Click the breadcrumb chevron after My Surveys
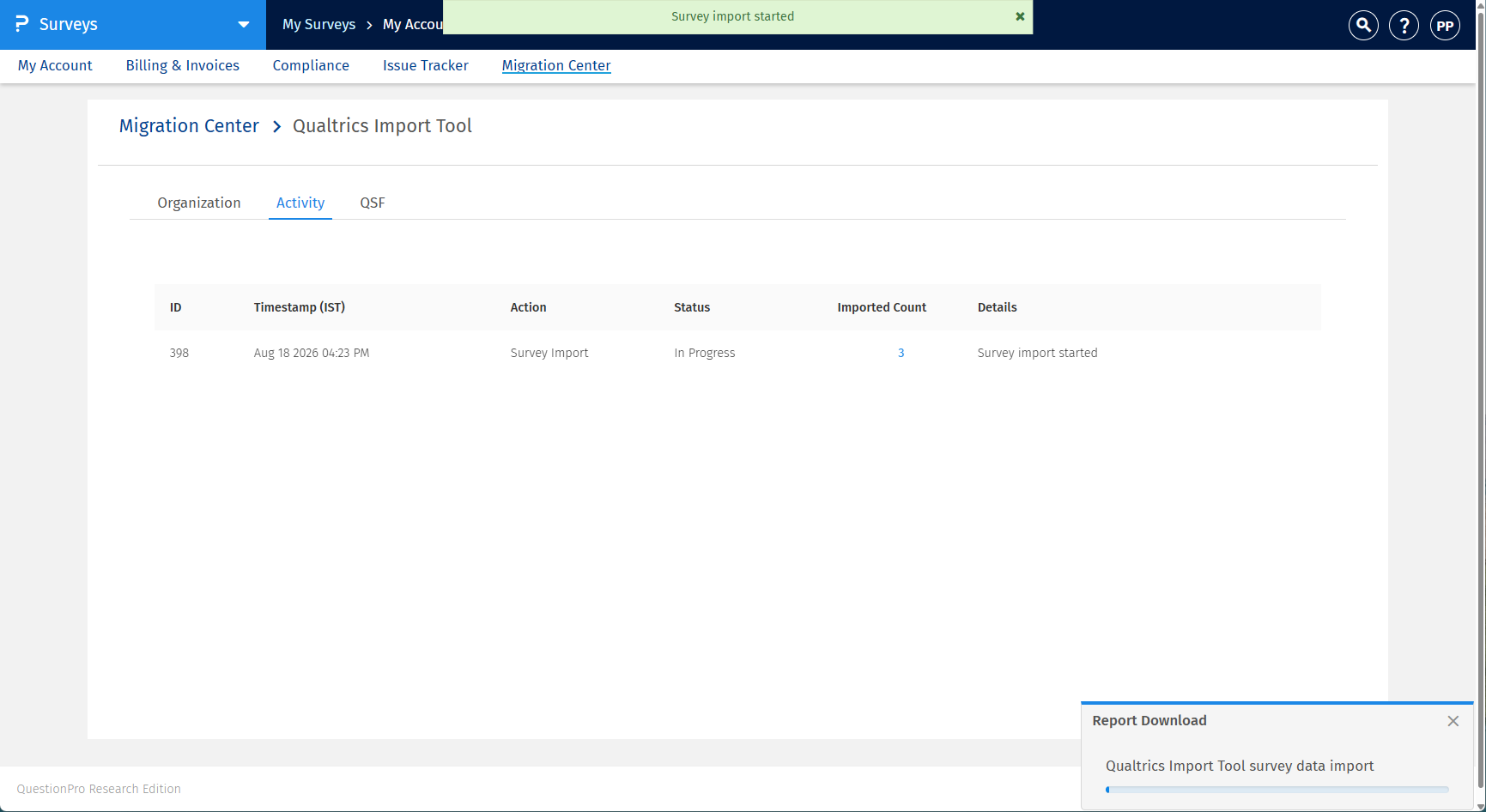Image resolution: width=1486 pixels, height=812 pixels. (x=369, y=25)
